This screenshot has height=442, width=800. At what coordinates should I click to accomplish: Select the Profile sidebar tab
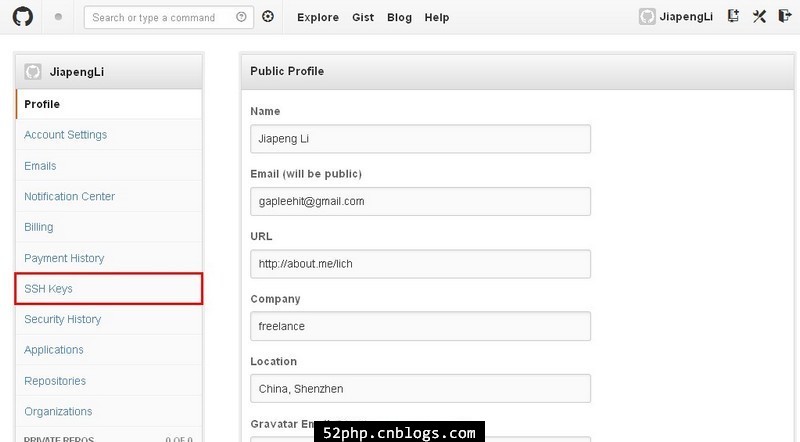click(109, 104)
